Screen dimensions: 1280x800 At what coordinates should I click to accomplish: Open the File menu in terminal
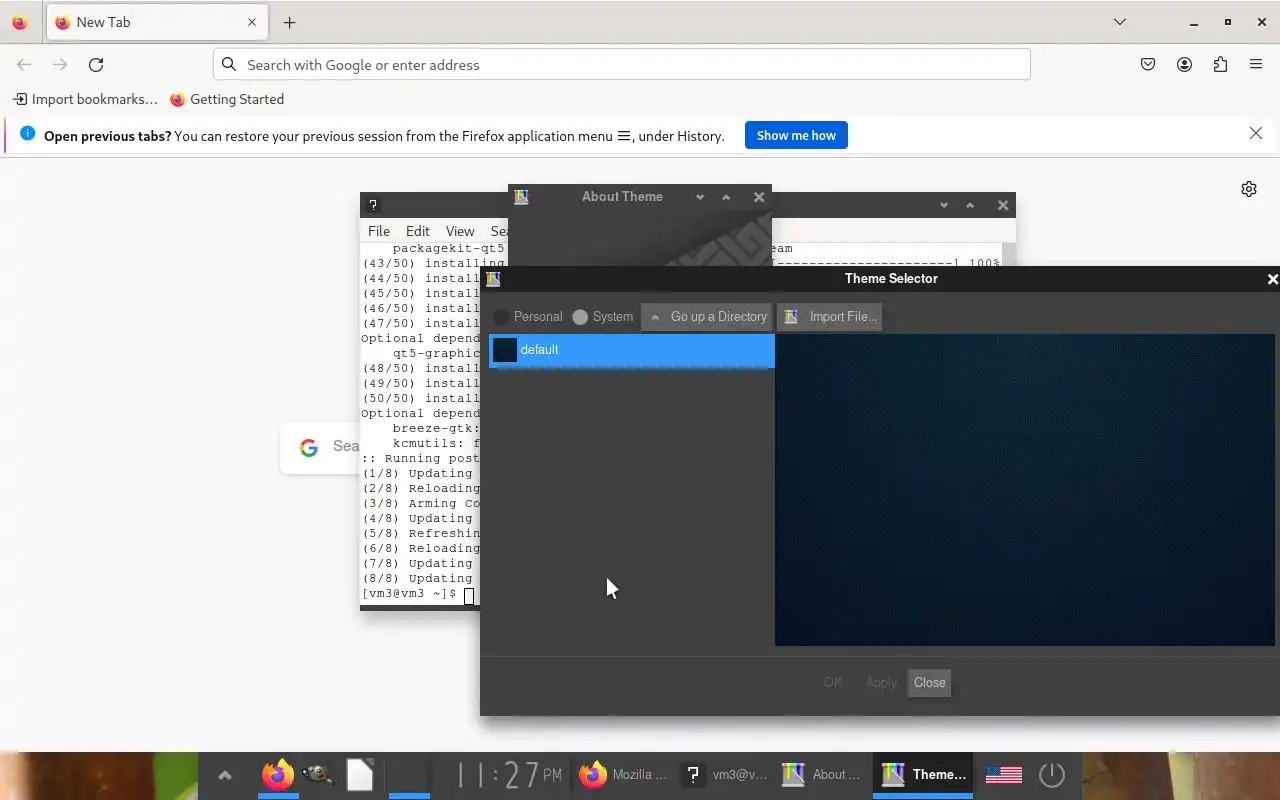(x=379, y=231)
